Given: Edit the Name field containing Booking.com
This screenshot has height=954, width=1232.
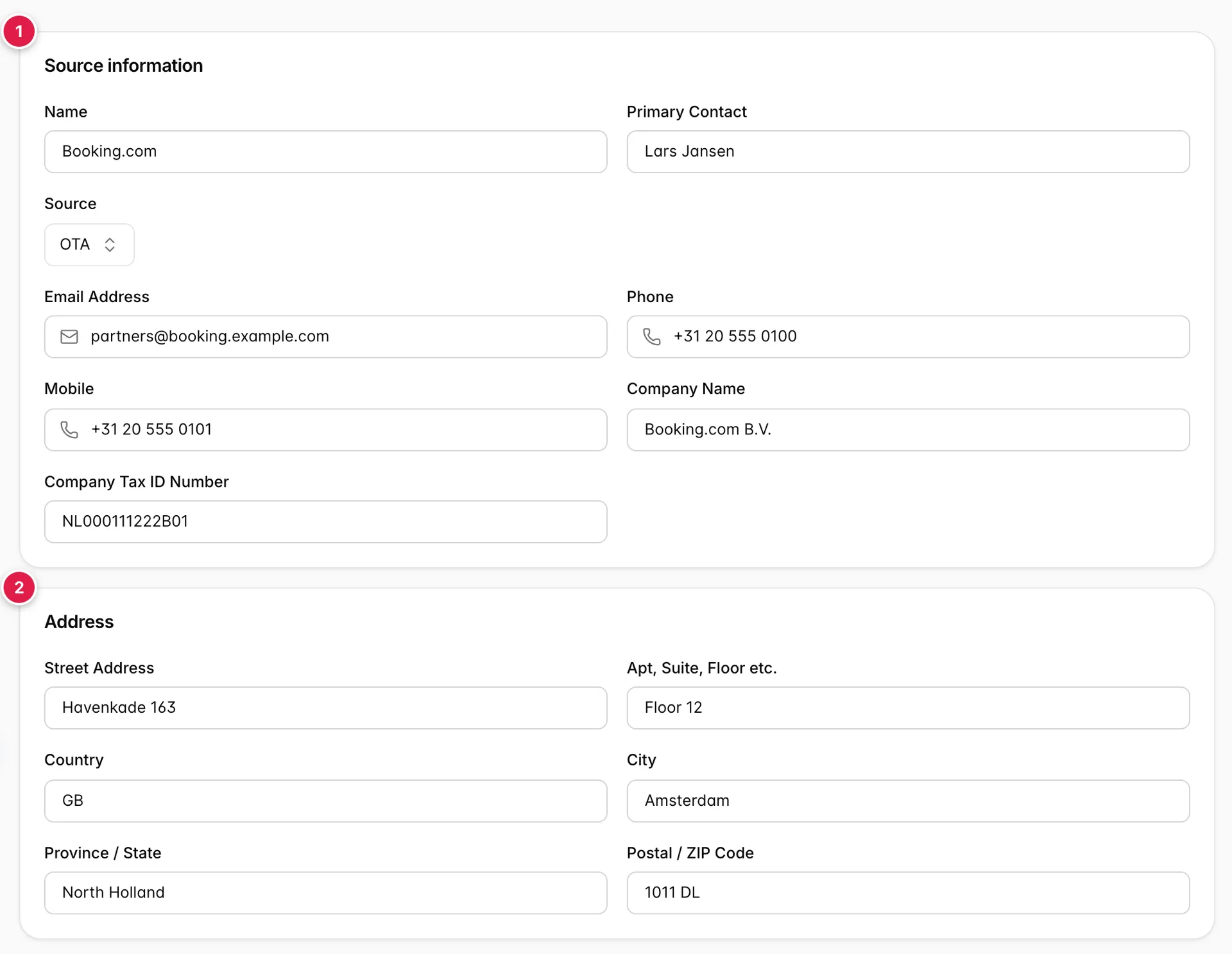Looking at the screenshot, I should pyautogui.click(x=325, y=151).
